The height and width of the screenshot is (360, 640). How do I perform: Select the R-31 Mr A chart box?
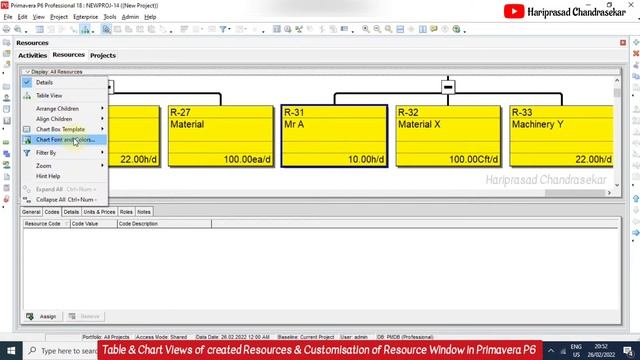point(334,136)
